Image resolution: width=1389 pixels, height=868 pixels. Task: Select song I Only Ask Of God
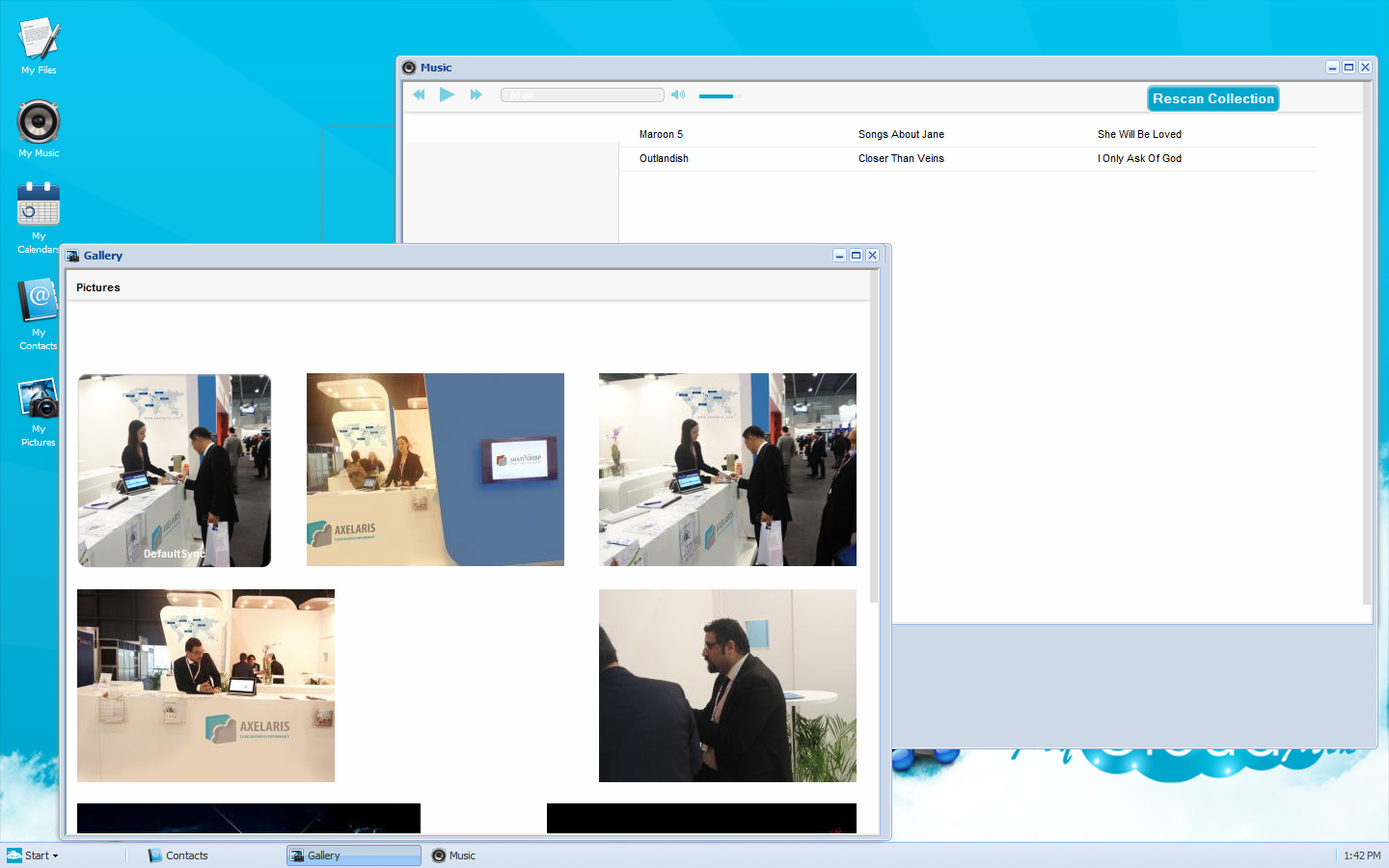tap(1139, 158)
